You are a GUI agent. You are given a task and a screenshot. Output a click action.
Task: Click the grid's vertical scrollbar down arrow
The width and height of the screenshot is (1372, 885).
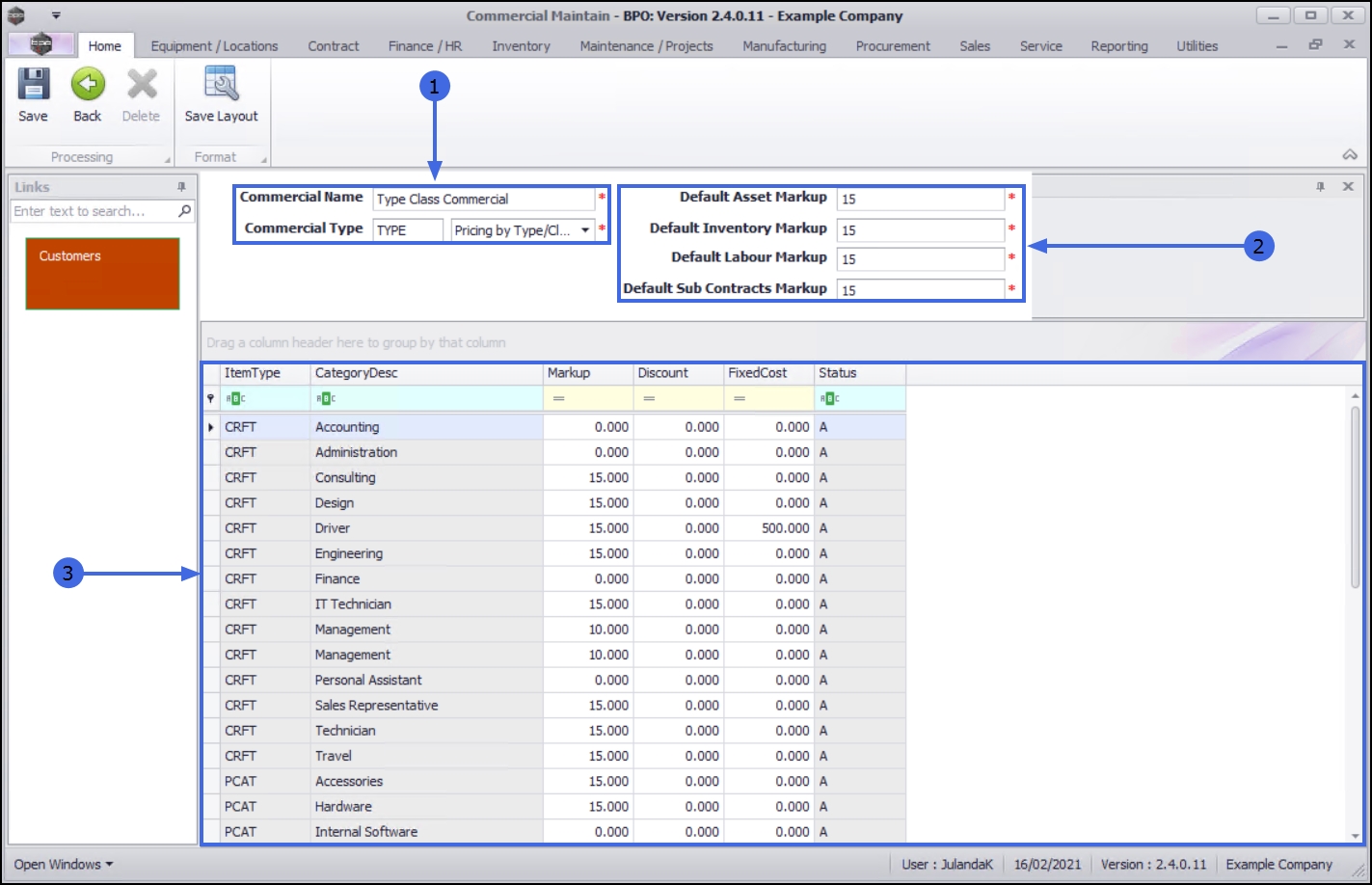point(1356,836)
